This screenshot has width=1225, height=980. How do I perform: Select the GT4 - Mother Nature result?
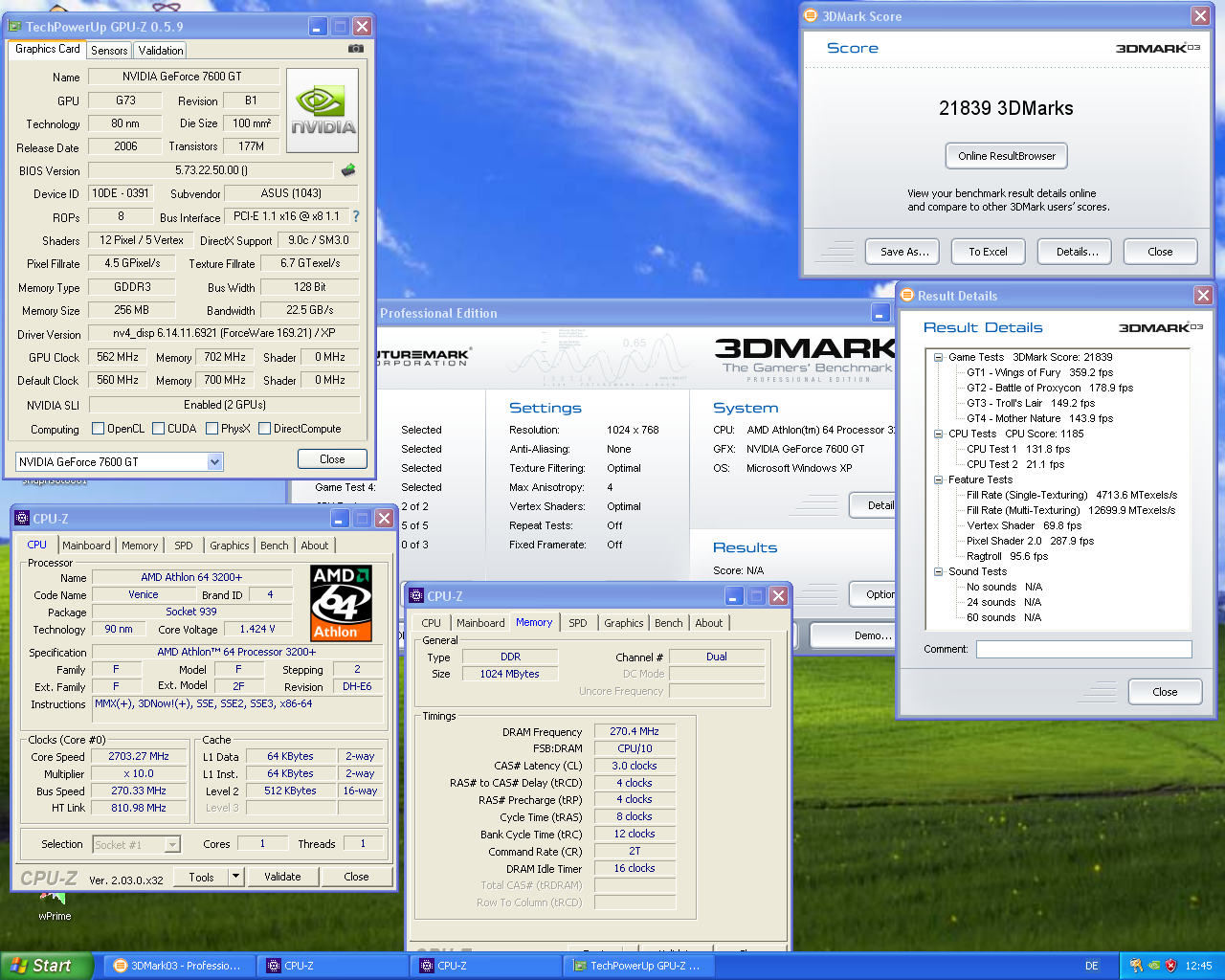click(x=1039, y=418)
